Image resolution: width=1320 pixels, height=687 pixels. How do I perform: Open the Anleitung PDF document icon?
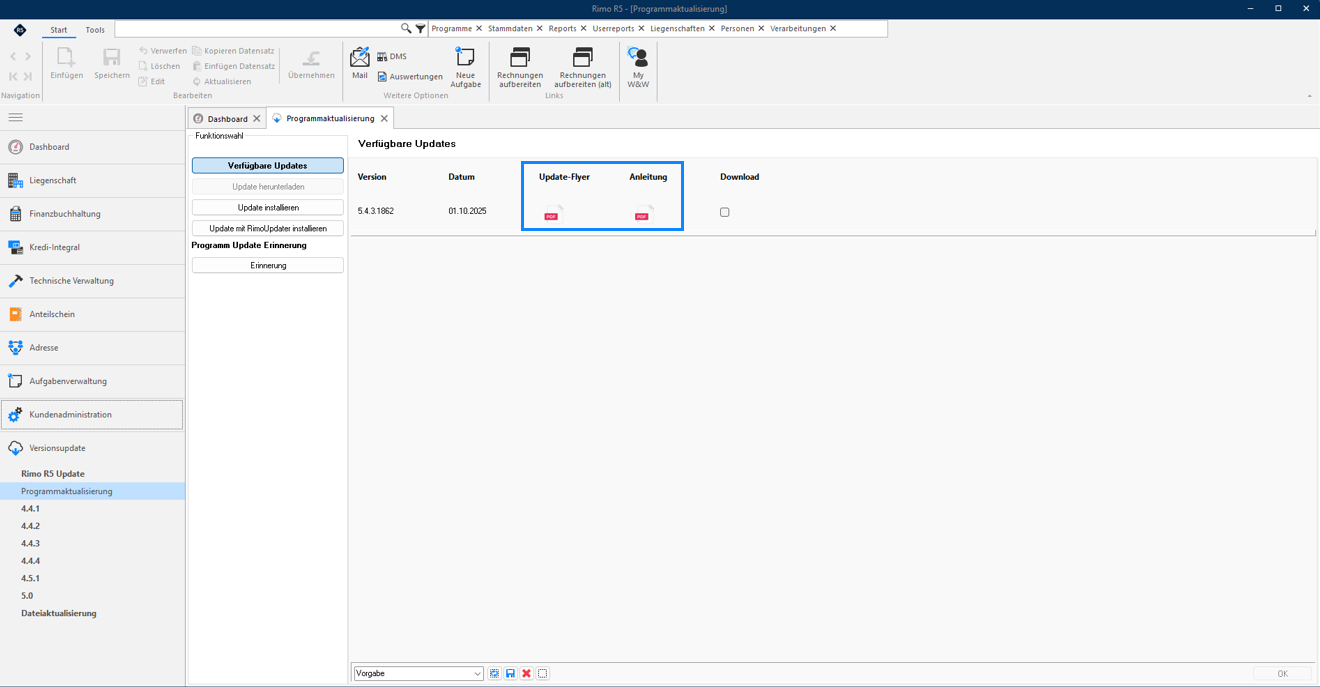[x=644, y=212]
